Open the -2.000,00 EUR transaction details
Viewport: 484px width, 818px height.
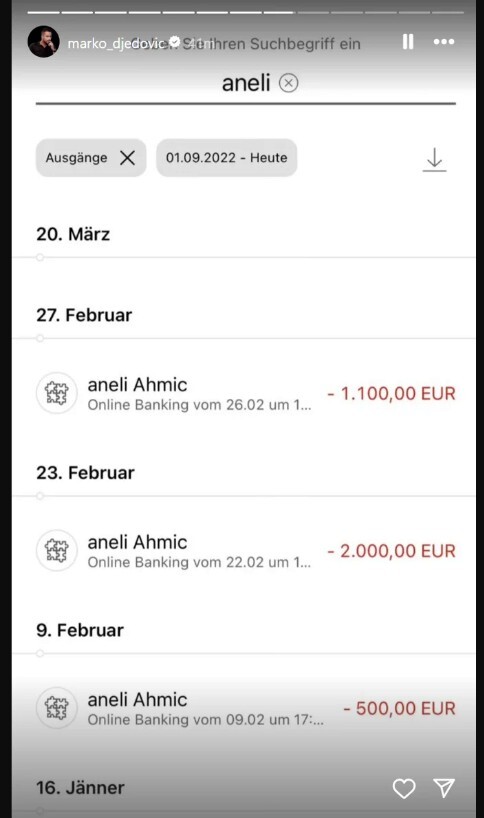click(x=245, y=551)
